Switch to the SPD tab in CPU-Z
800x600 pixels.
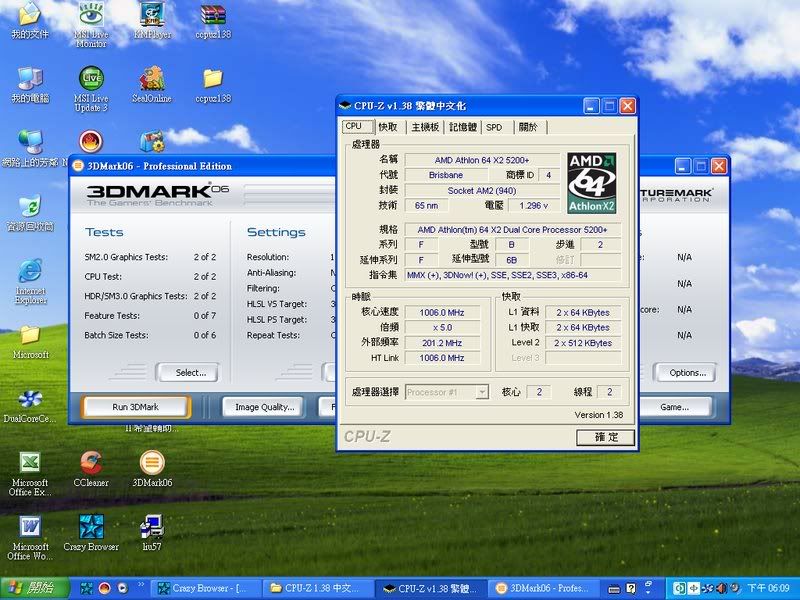pos(494,127)
